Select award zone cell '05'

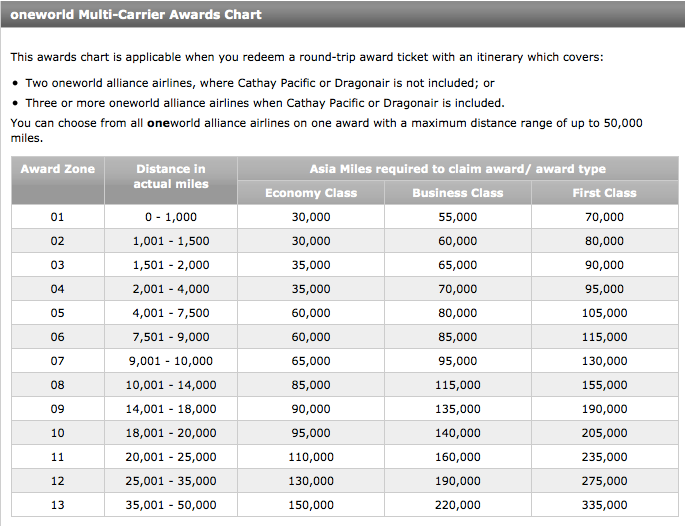pyautogui.click(x=57, y=313)
